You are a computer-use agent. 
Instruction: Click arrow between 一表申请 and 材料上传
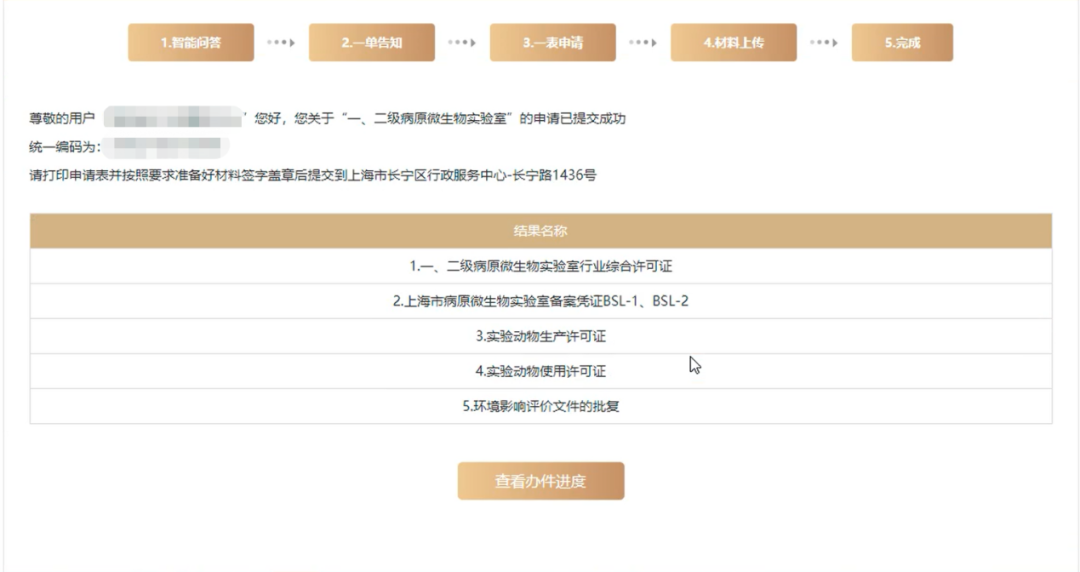643,43
